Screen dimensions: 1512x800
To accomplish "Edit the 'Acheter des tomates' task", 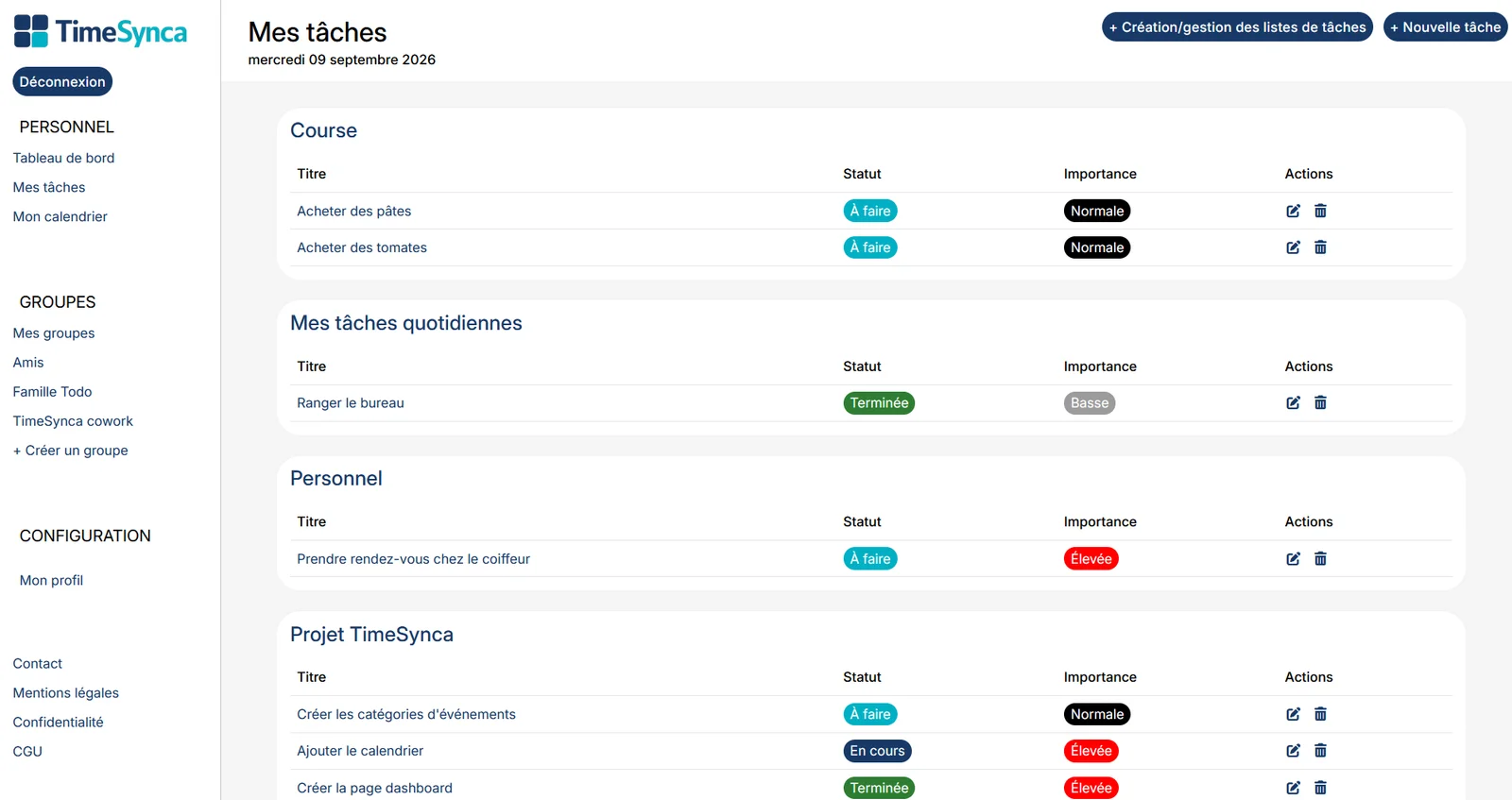I will [1293, 247].
